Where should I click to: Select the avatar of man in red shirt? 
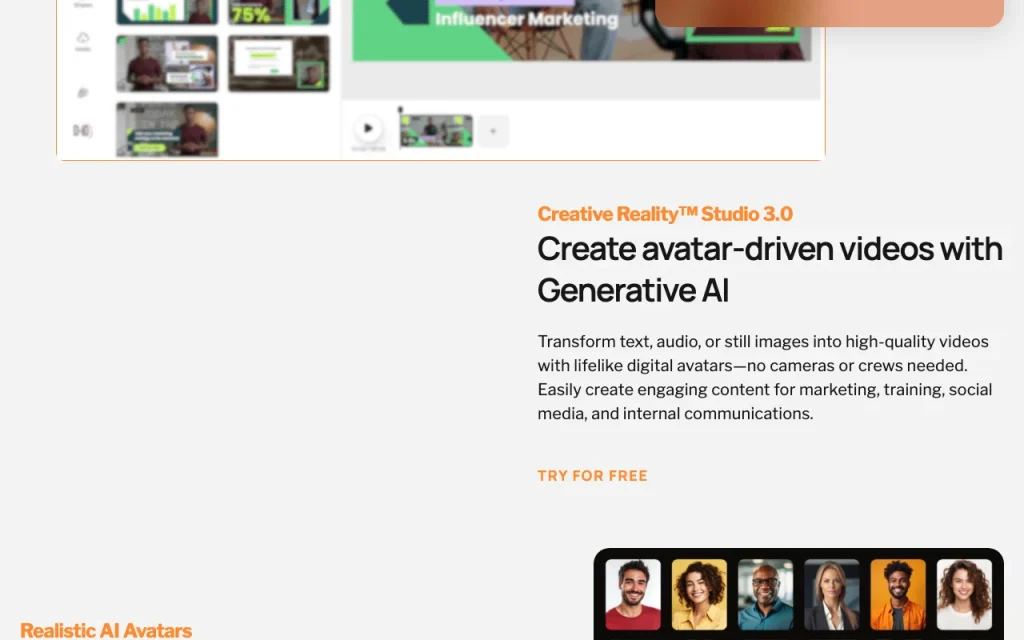tap(633, 594)
